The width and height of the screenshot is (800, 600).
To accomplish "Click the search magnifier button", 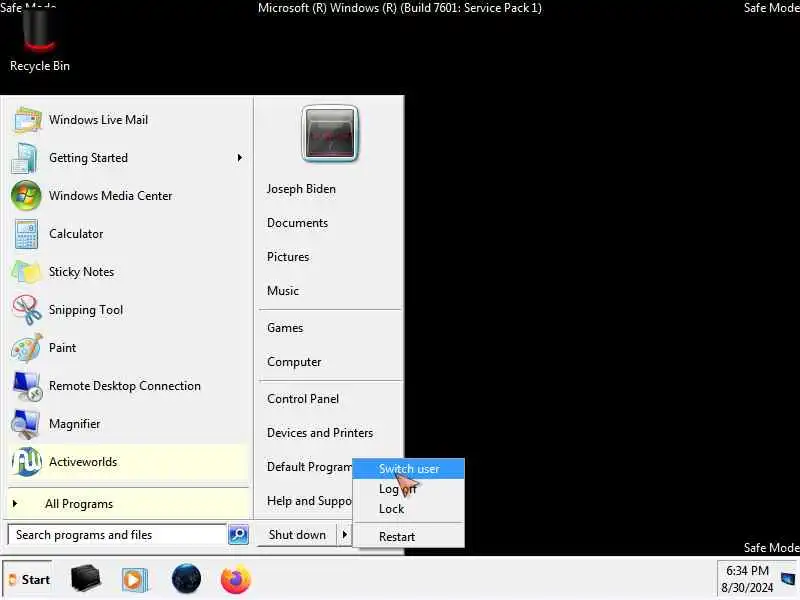I will [238, 535].
